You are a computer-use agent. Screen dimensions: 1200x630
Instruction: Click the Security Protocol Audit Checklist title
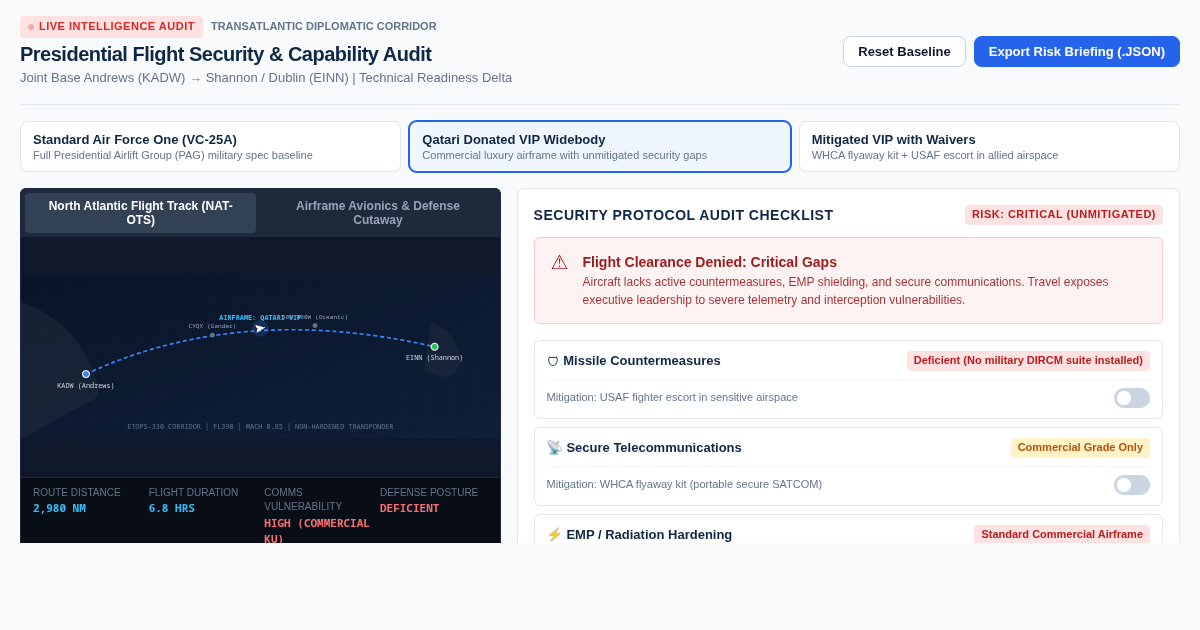click(x=683, y=215)
